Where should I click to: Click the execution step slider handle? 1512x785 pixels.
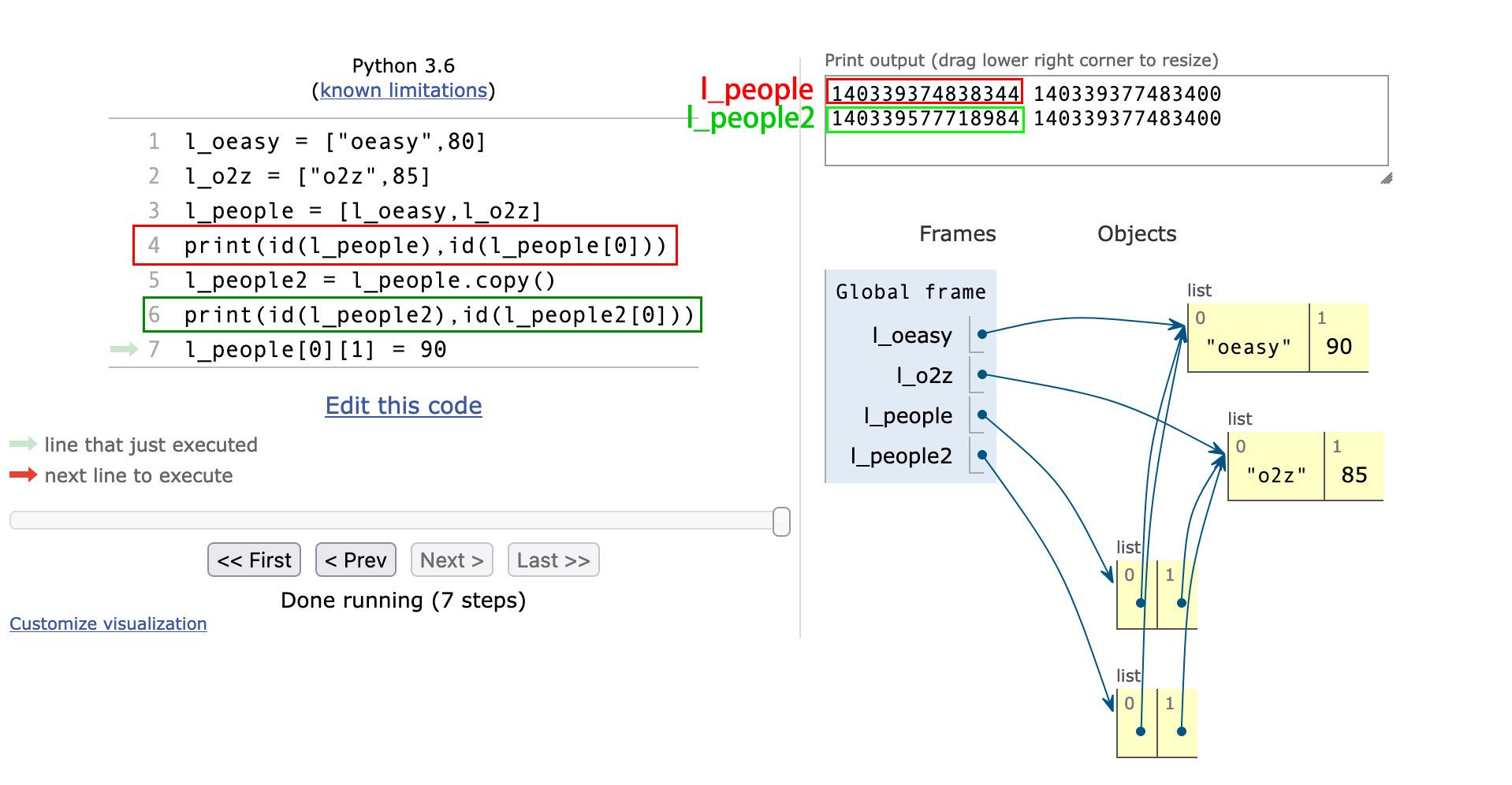coord(781,521)
